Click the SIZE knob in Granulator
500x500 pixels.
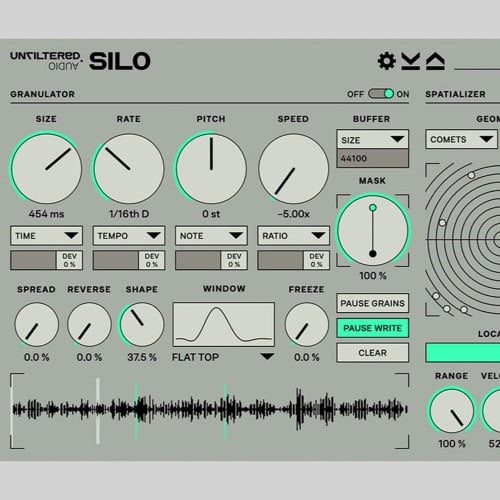pyautogui.click(x=46, y=169)
